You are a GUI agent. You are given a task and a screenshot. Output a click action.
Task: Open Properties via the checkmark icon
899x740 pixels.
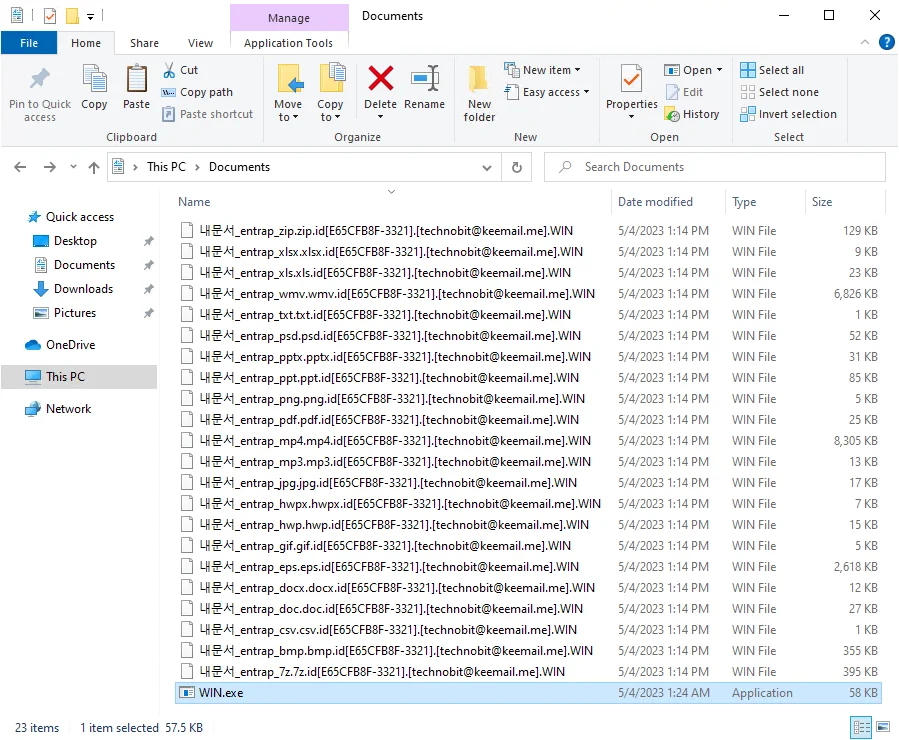coord(631,79)
